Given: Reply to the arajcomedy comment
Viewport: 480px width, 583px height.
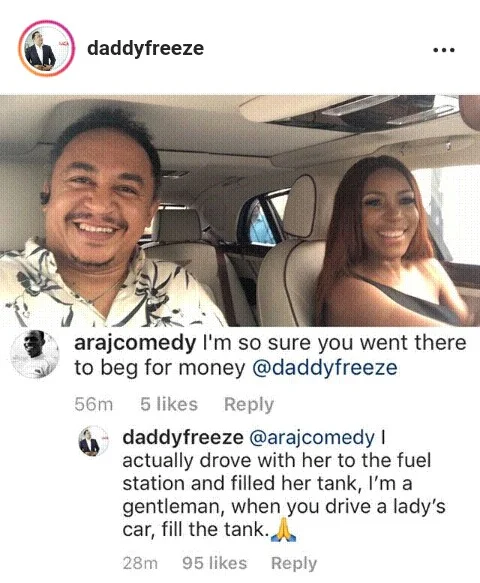Looking at the screenshot, I should [x=249, y=405].
